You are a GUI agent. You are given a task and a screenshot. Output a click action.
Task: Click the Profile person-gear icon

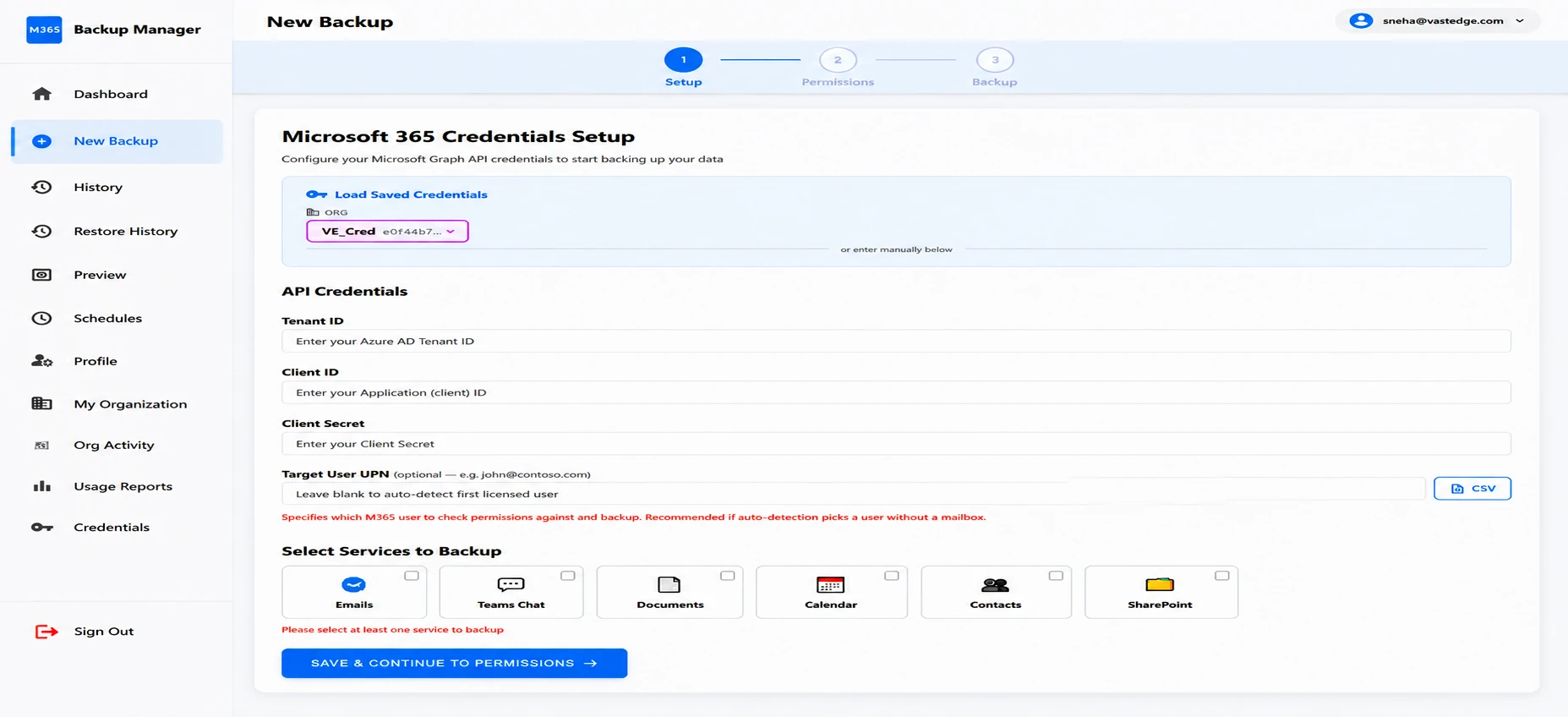[x=41, y=361]
